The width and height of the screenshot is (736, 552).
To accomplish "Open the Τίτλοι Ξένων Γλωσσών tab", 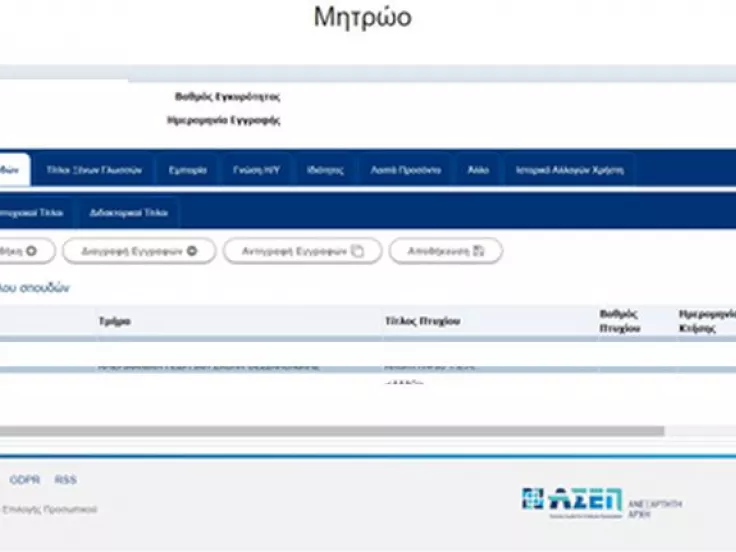I will click(x=94, y=170).
